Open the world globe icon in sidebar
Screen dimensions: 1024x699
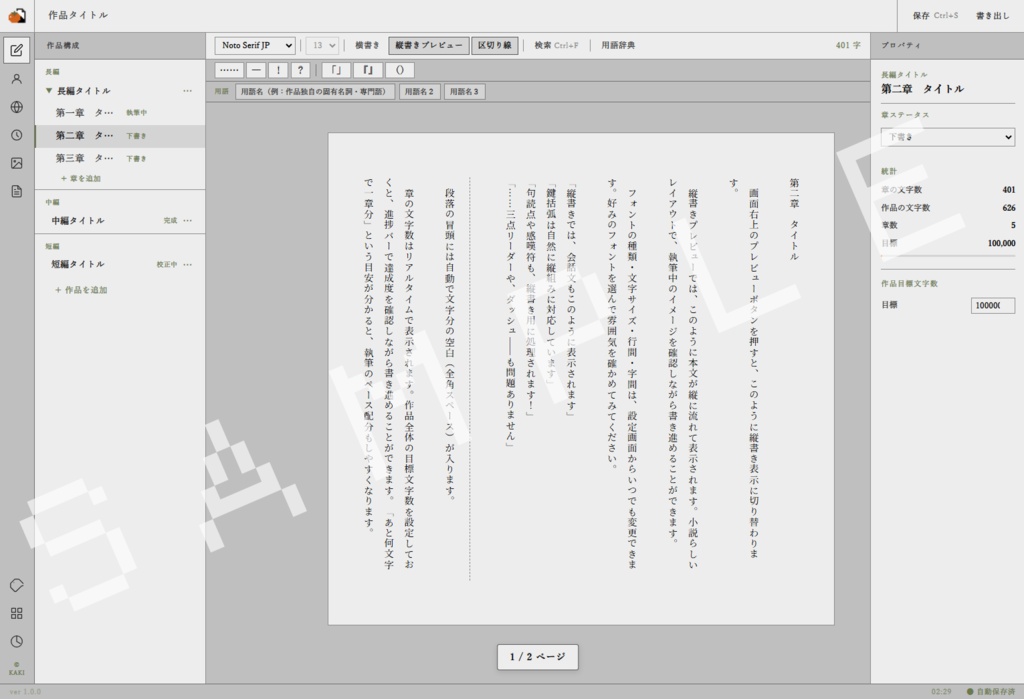pyautogui.click(x=17, y=107)
